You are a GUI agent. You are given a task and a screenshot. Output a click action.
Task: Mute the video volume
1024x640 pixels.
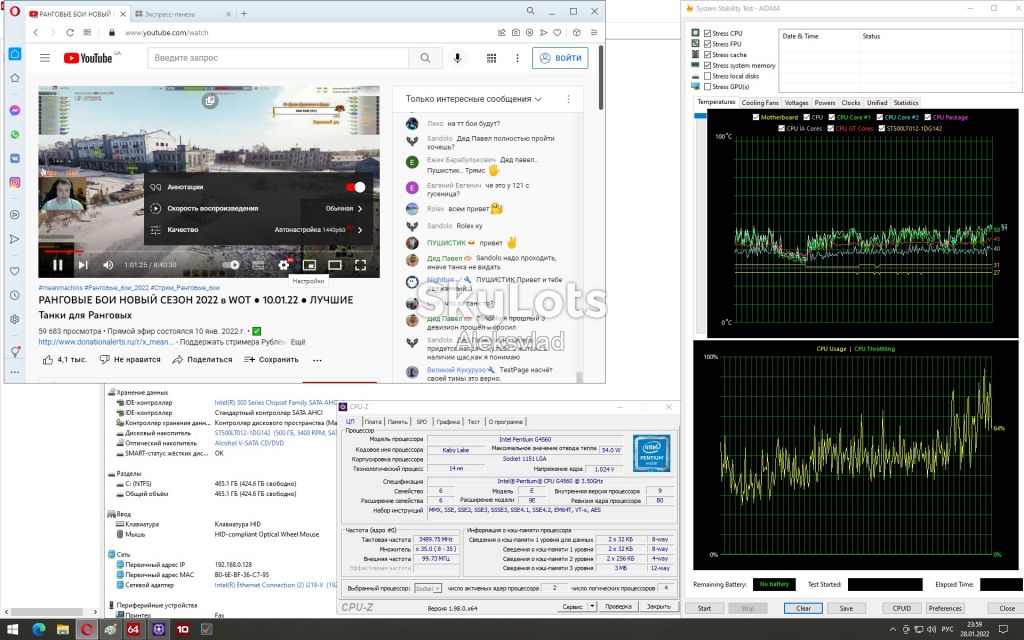click(108, 265)
